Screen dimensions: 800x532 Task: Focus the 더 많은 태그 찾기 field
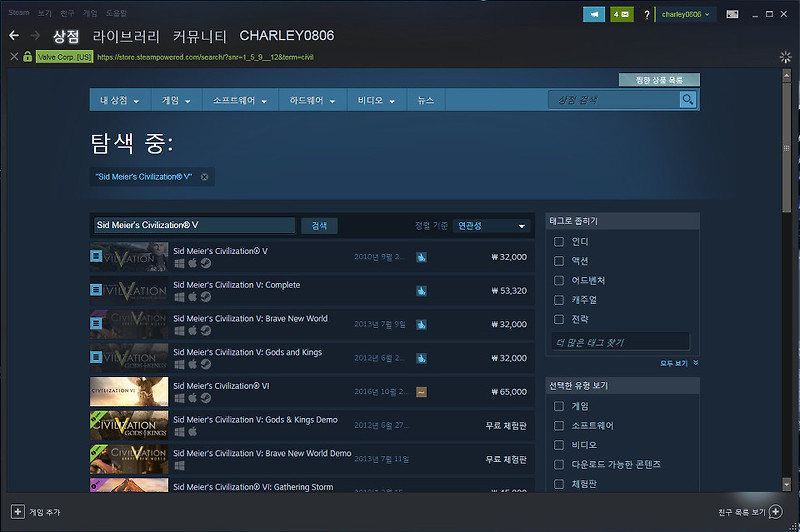point(620,342)
